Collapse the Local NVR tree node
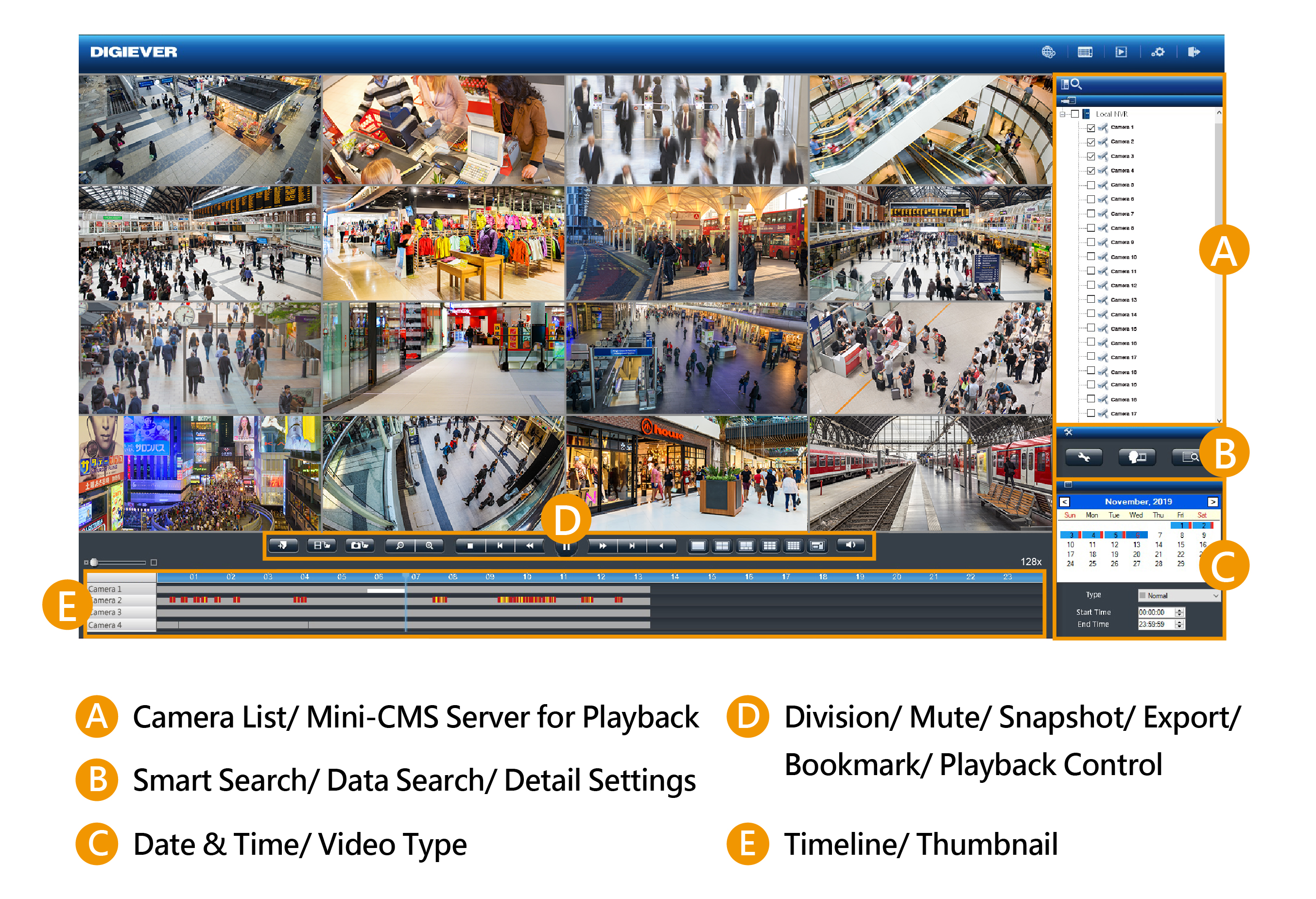 point(1062,114)
